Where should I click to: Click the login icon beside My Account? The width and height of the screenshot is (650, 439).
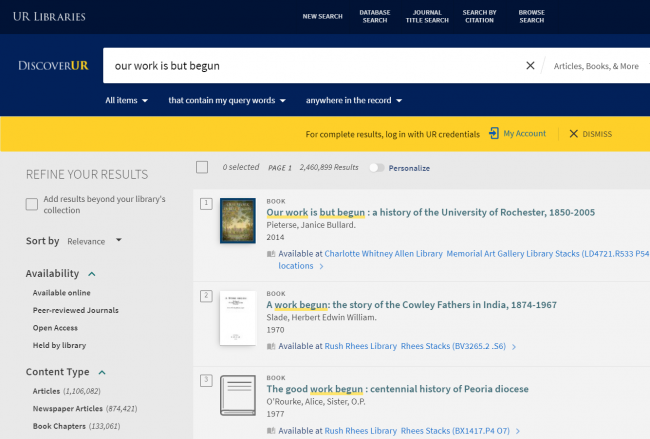pyautogui.click(x=493, y=133)
